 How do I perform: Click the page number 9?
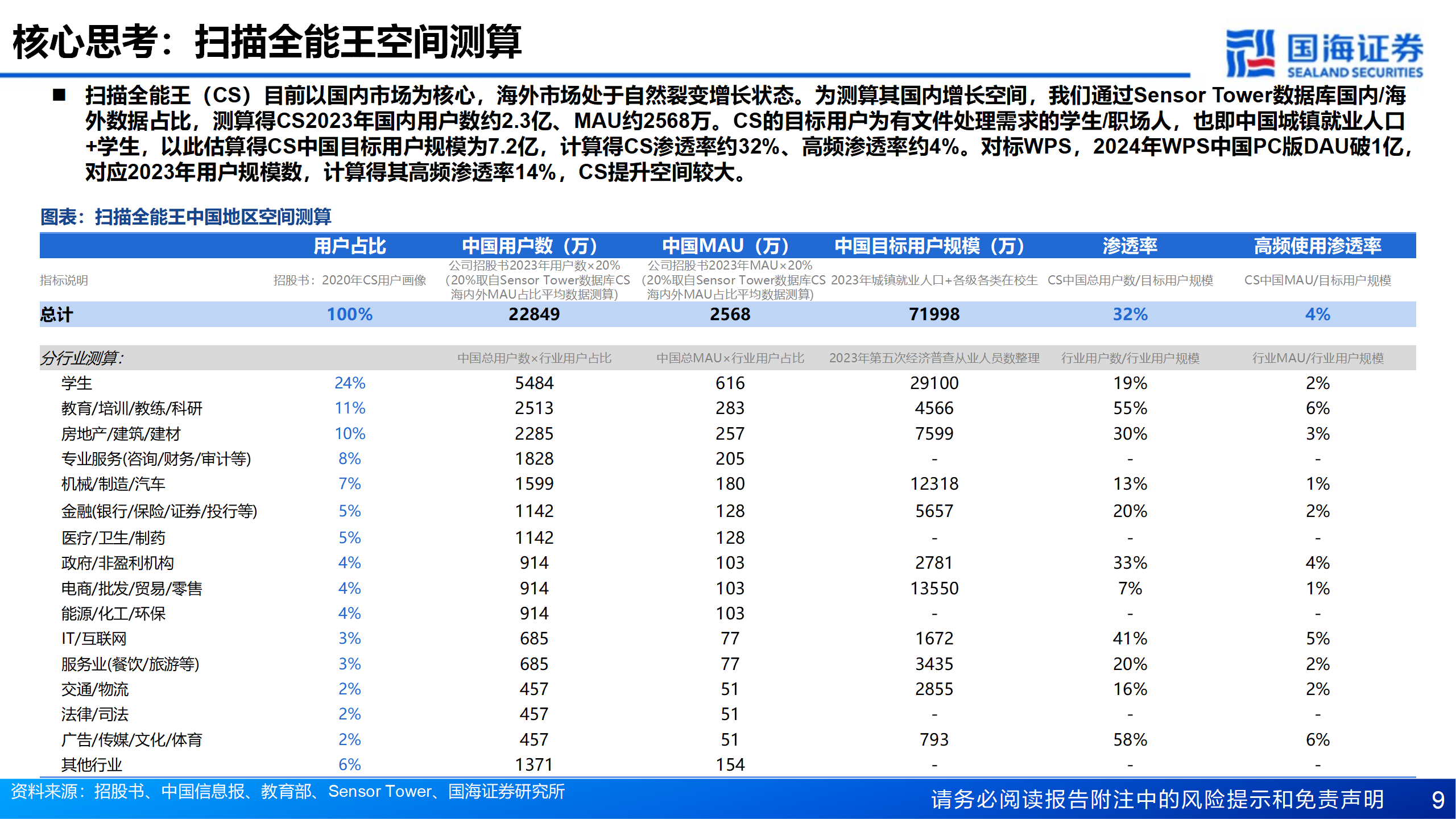pos(1438,800)
